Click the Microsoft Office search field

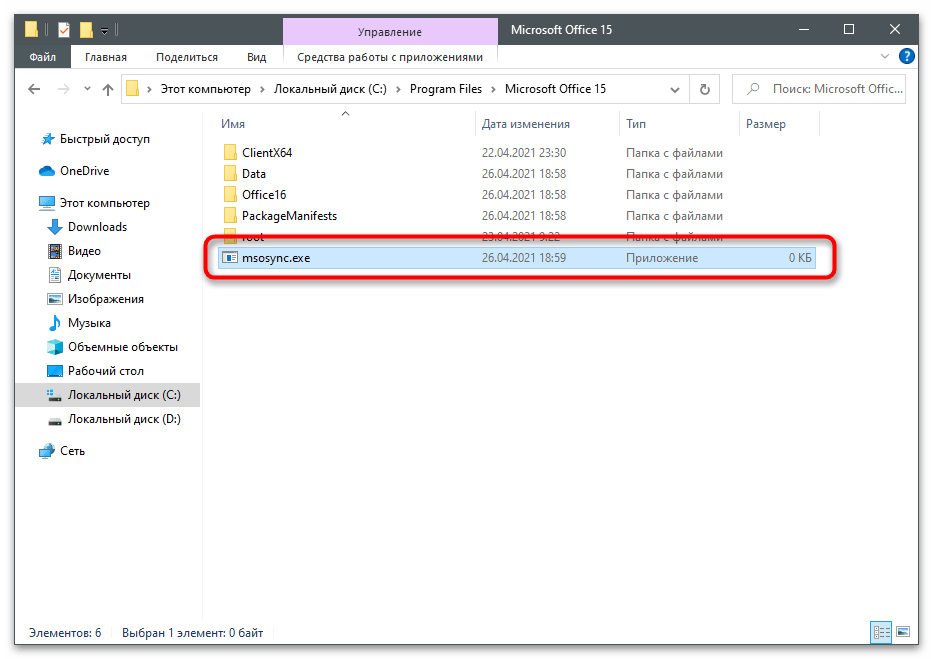[x=819, y=89]
